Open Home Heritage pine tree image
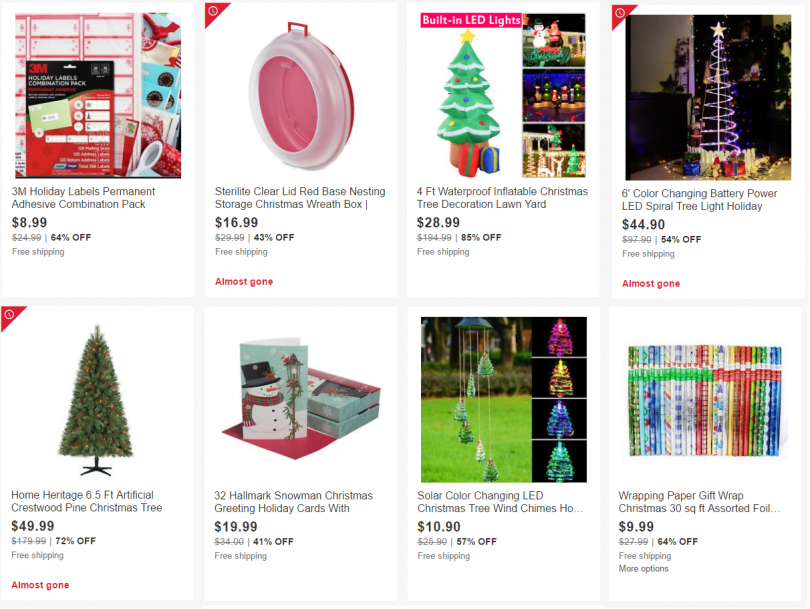Image resolution: width=810 pixels, height=609 pixels. point(97,399)
